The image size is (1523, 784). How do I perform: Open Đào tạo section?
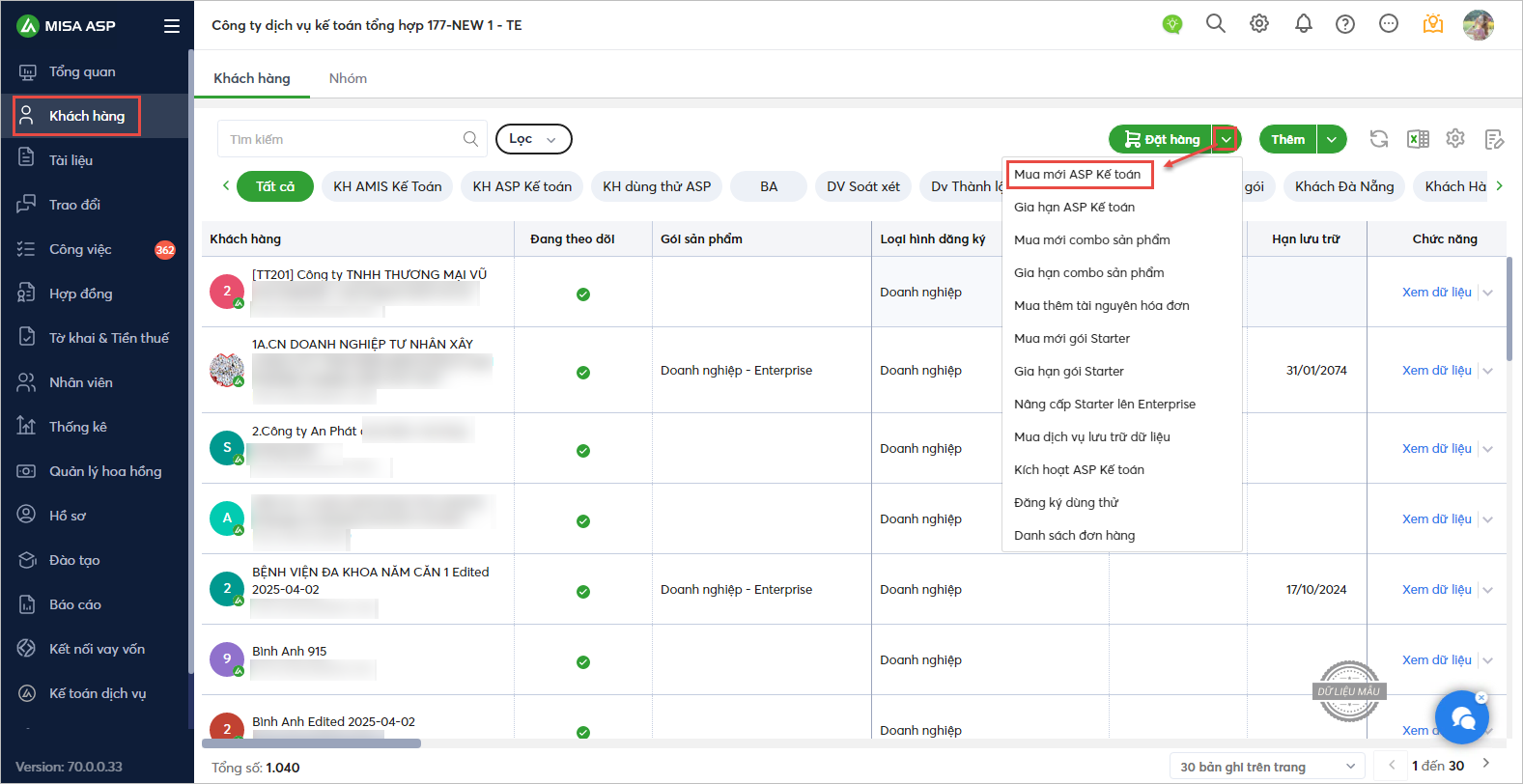pyautogui.click(x=74, y=560)
